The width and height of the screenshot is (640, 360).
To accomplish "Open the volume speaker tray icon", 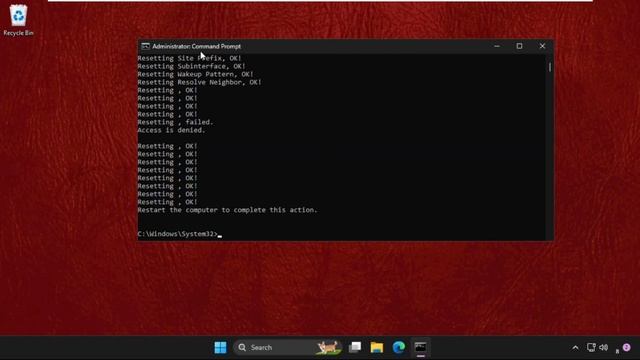I will click(604, 347).
